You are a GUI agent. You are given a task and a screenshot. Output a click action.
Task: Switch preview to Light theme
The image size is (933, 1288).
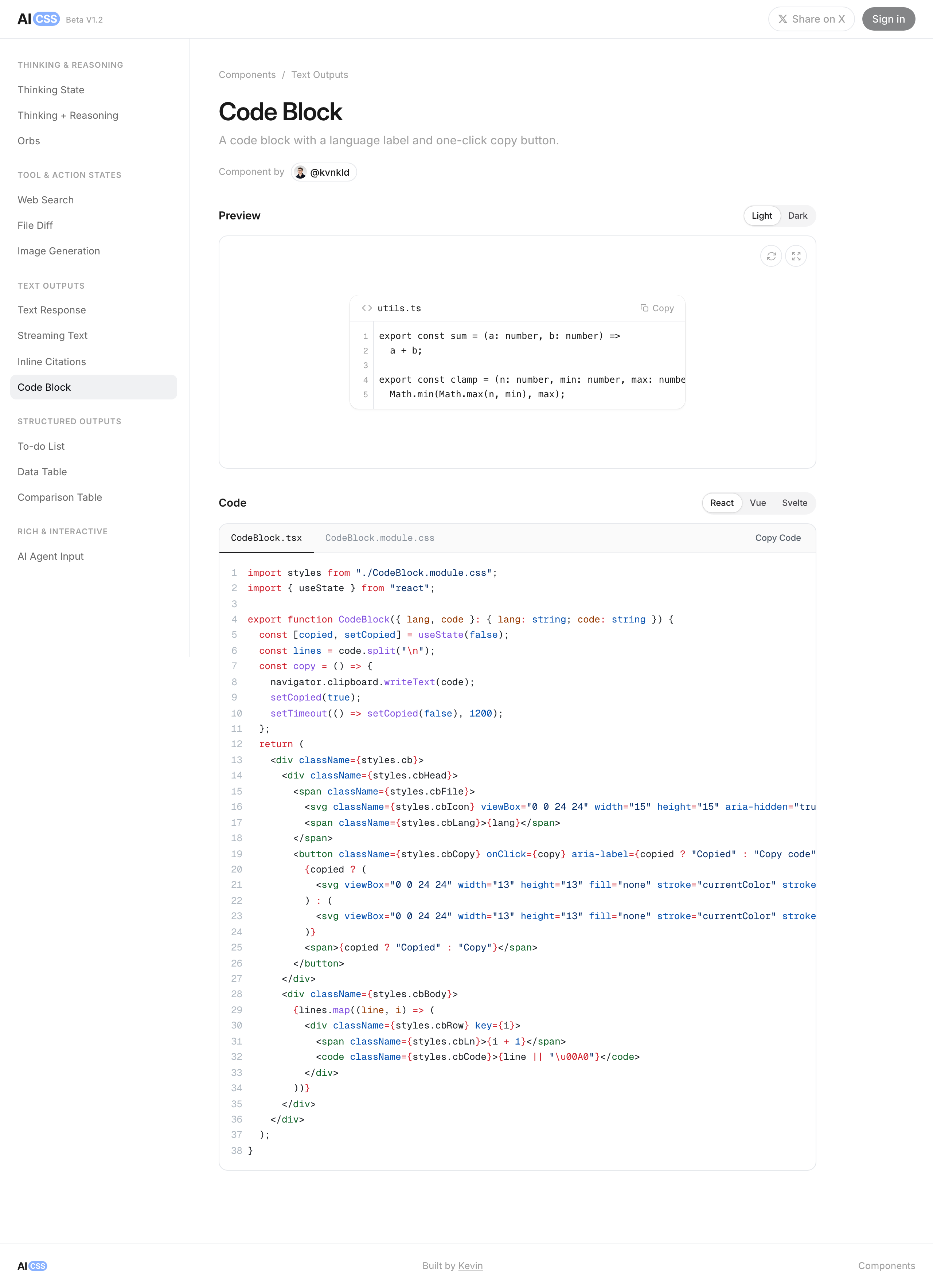click(x=761, y=216)
